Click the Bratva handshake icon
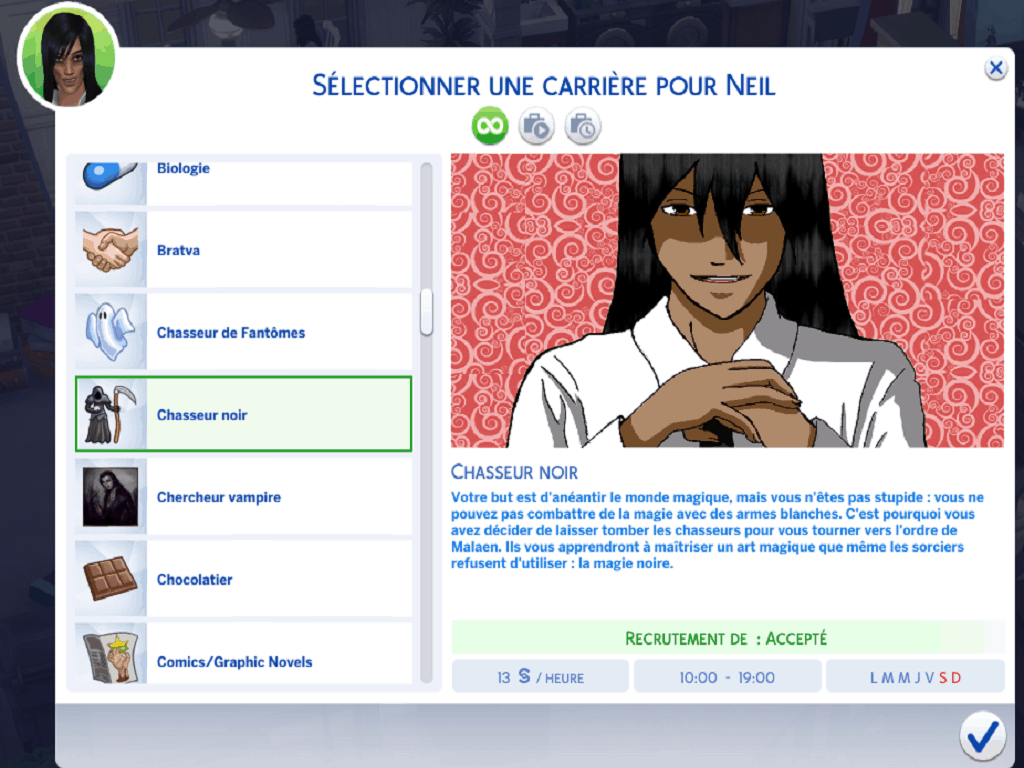 (111, 250)
